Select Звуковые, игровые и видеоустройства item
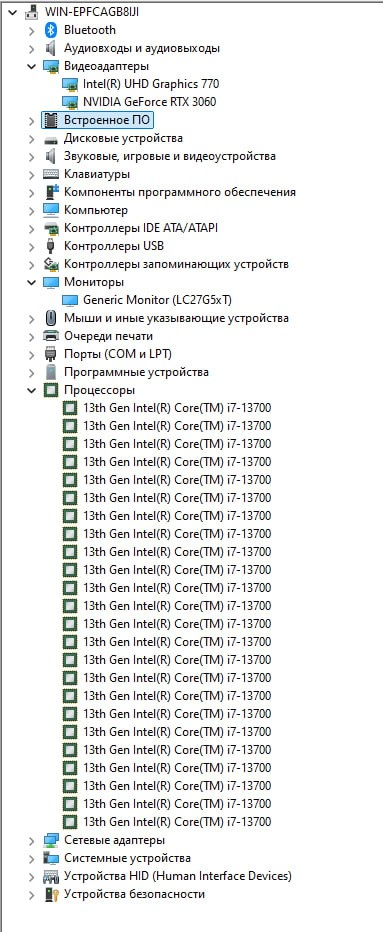The width and height of the screenshot is (383, 932). [x=170, y=156]
